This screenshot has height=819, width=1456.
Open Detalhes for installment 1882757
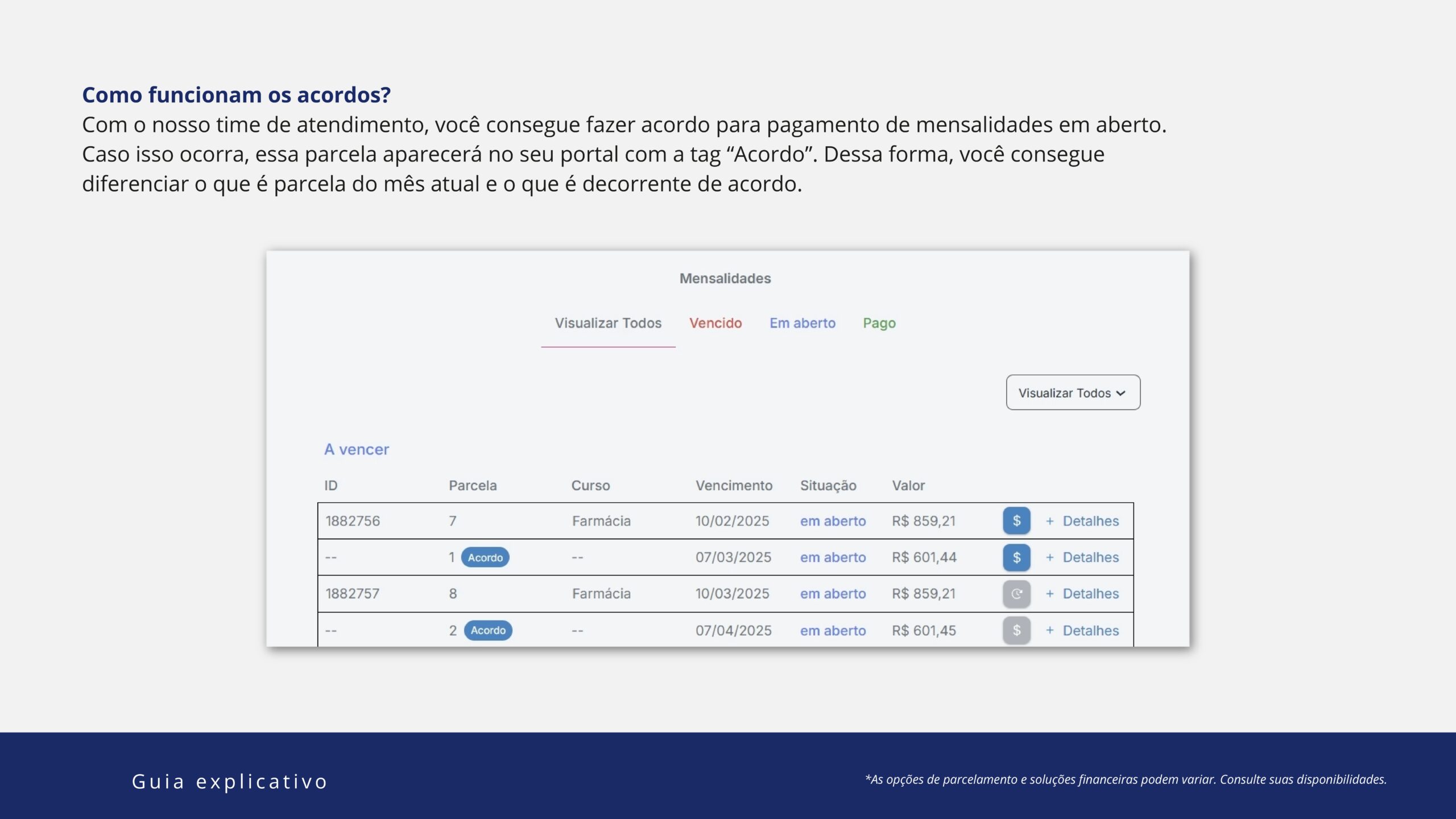pos(1090,594)
